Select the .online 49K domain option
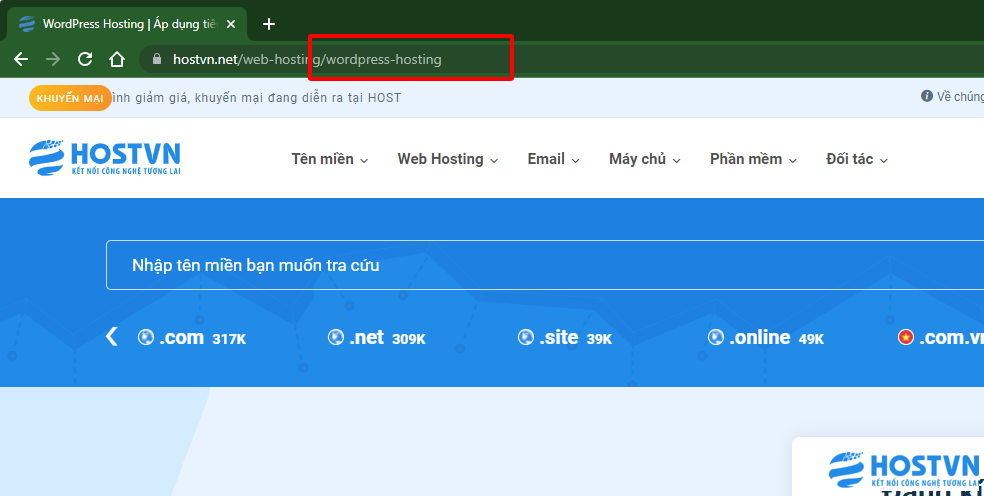984x496 pixels. 766,338
